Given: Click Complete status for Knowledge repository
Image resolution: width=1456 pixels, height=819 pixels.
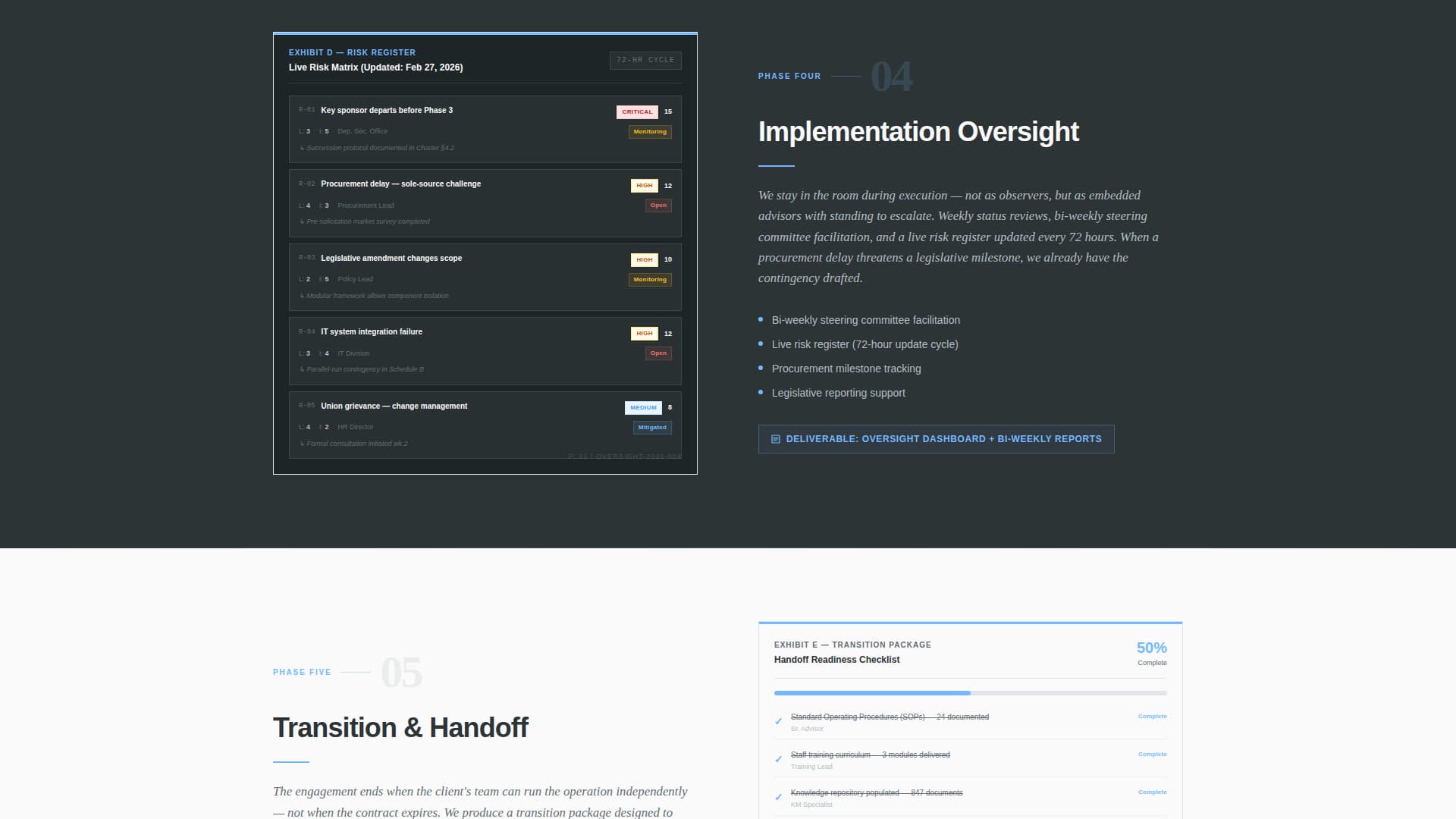Looking at the screenshot, I should pos(1152,792).
